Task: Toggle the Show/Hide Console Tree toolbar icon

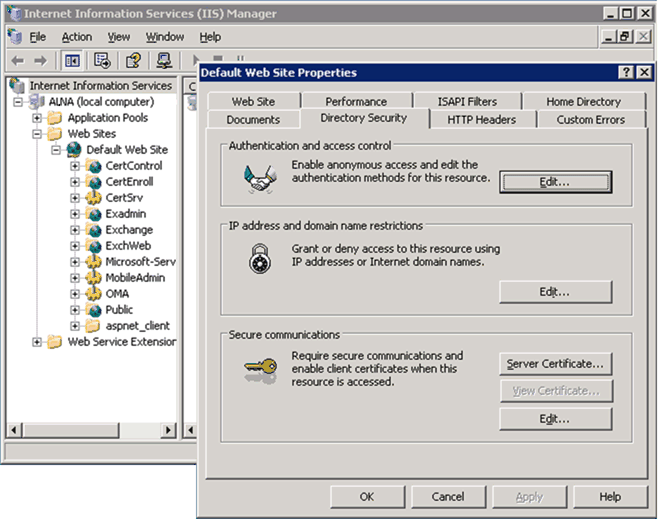Action: click(x=72, y=61)
